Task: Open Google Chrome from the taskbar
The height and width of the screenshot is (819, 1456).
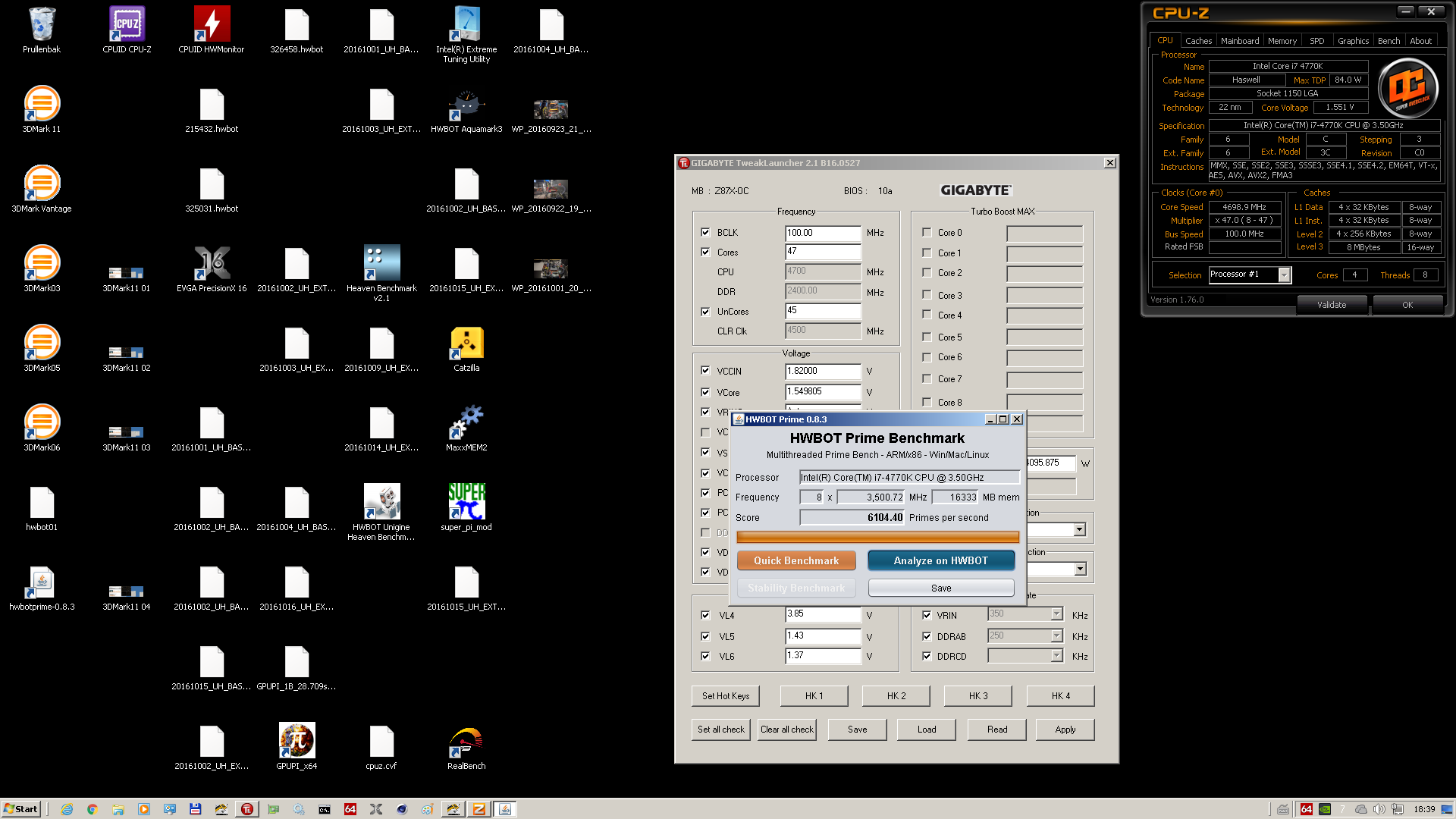Action: tap(93, 809)
